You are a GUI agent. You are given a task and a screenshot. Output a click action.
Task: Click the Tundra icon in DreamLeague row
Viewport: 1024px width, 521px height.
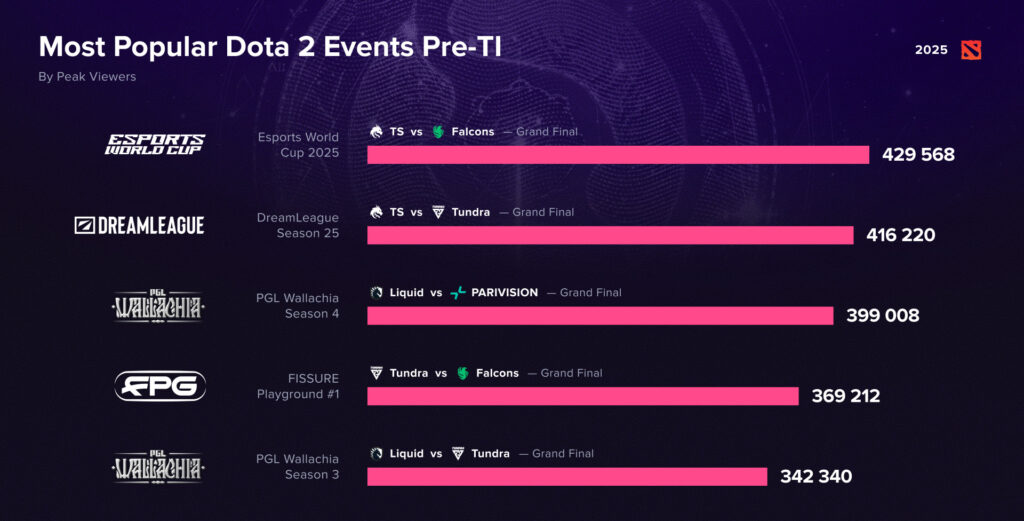point(438,212)
